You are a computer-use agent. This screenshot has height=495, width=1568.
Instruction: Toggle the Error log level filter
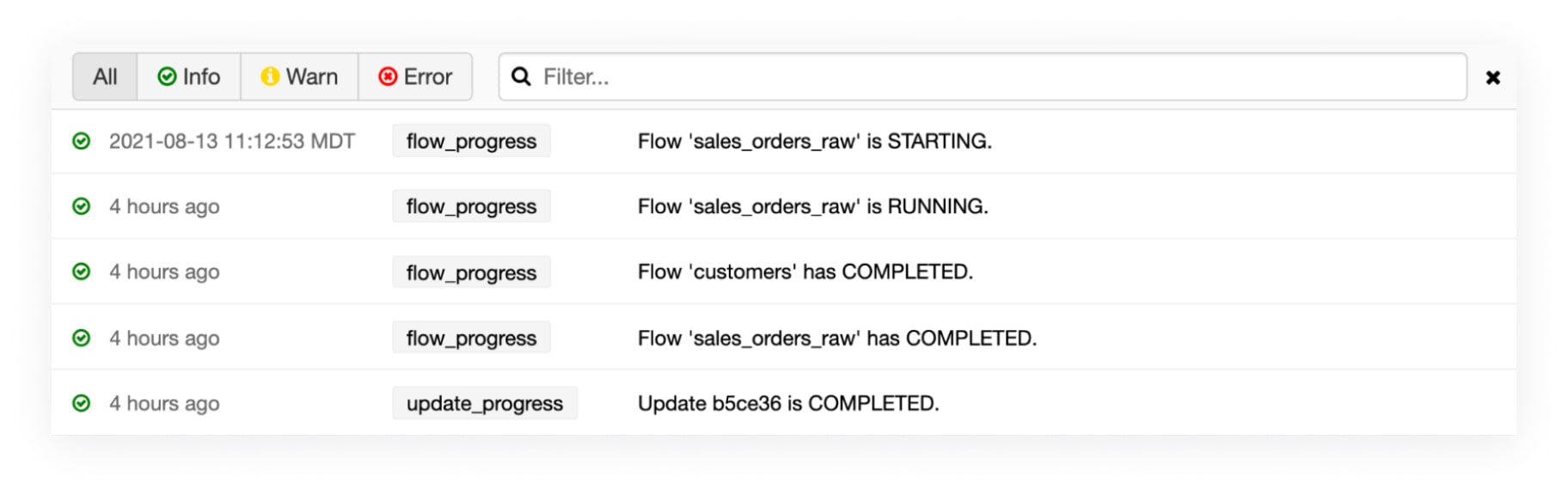click(x=416, y=76)
